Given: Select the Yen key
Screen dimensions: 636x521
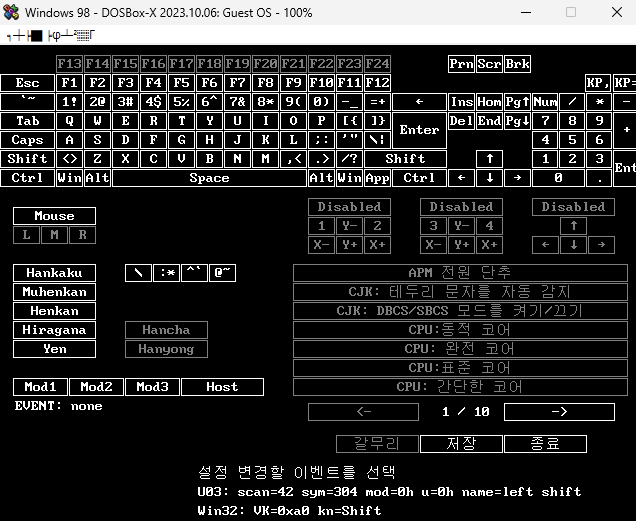Looking at the screenshot, I should pyautogui.click(x=54, y=349).
